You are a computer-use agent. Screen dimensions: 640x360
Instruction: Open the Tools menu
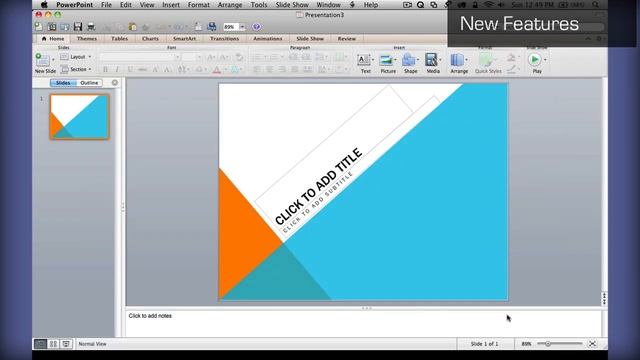click(x=259, y=5)
